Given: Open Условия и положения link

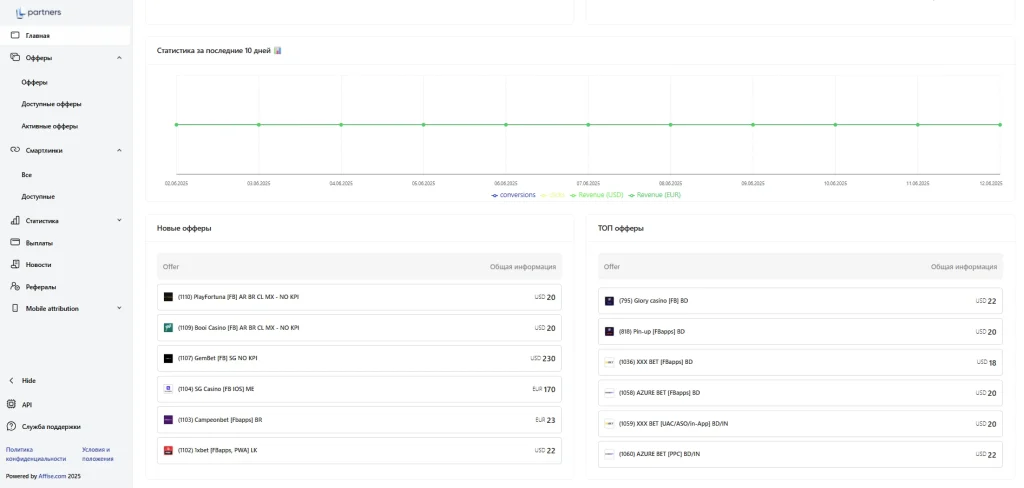Looking at the screenshot, I should (x=98, y=454).
